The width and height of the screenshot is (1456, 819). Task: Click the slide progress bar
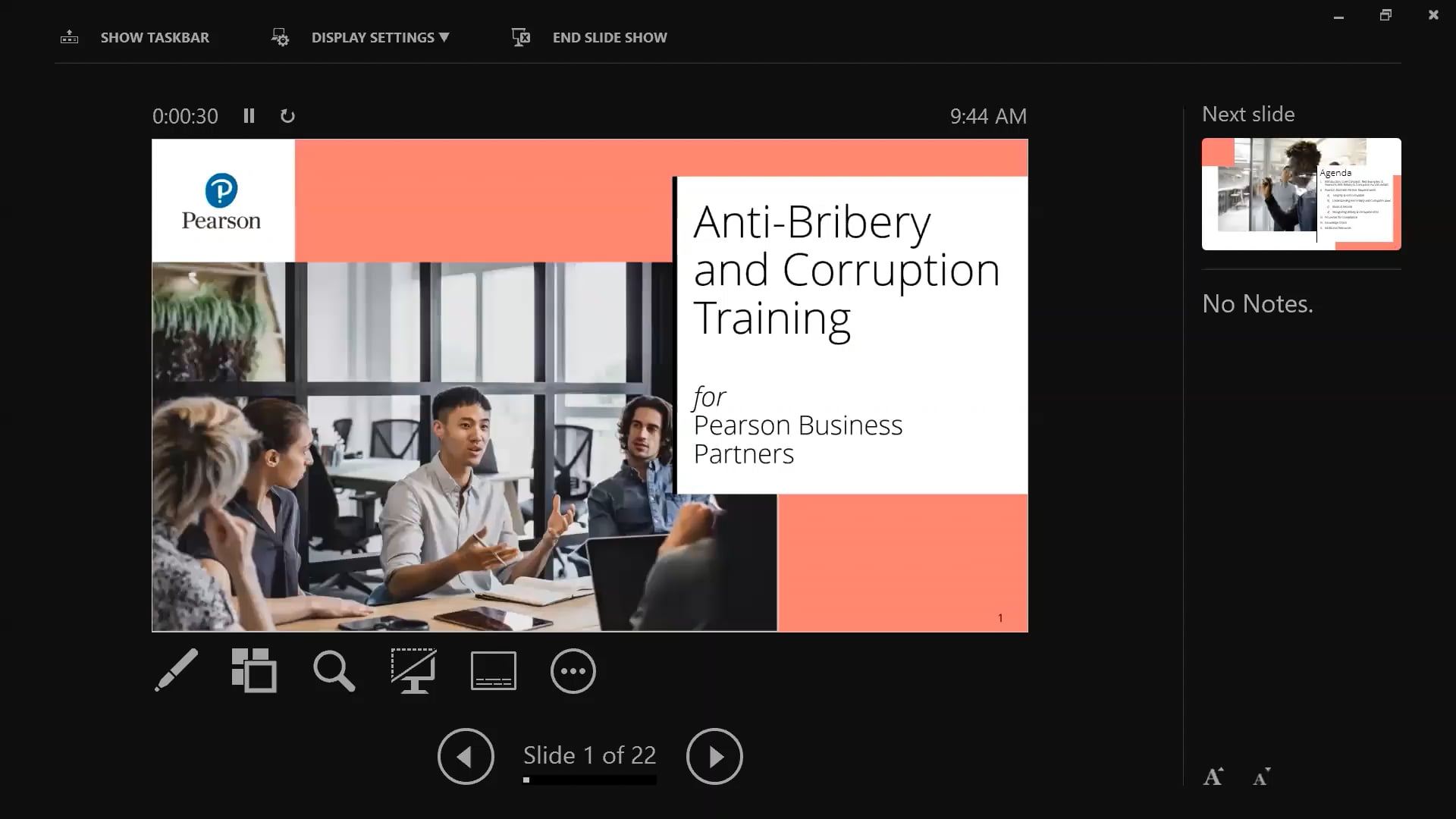[589, 780]
